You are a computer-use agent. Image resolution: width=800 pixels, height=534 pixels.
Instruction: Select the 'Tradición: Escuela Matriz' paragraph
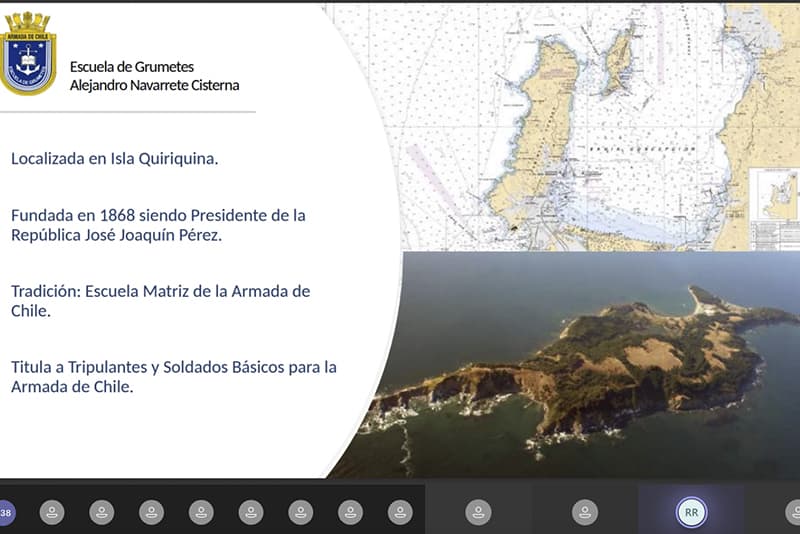point(160,301)
